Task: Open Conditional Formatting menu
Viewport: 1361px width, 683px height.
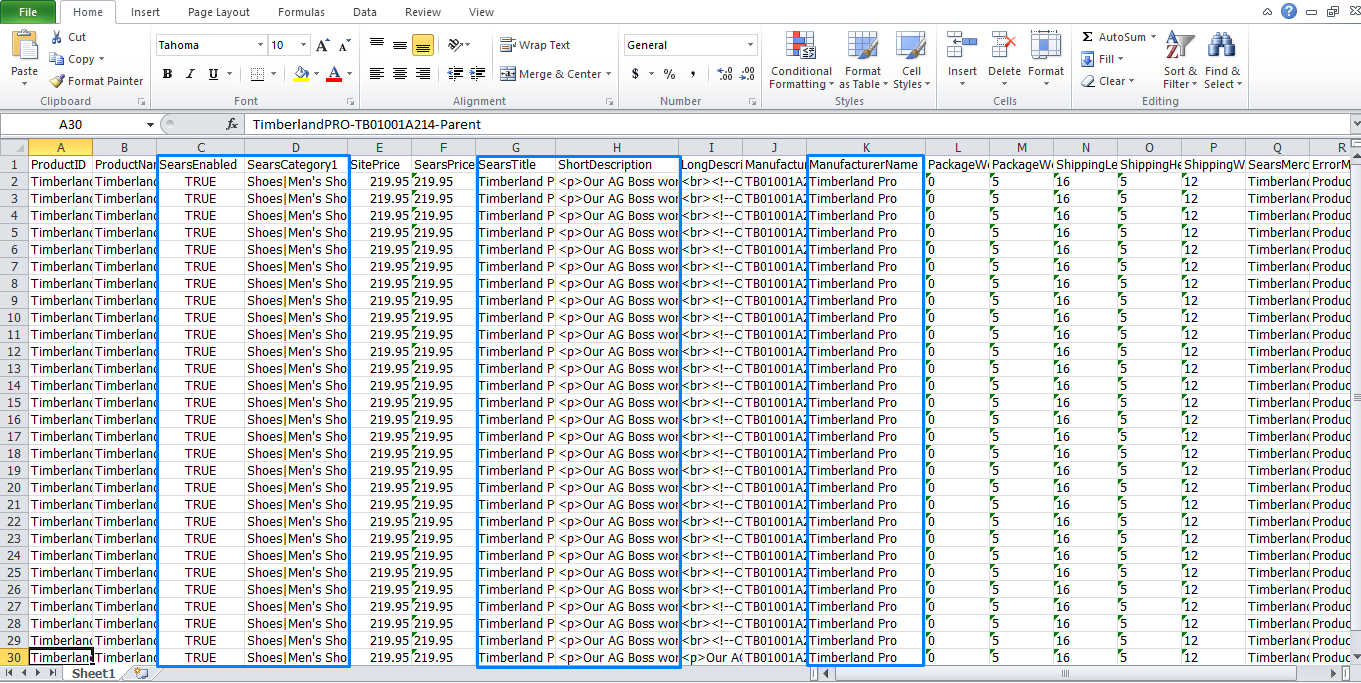Action: tap(801, 60)
